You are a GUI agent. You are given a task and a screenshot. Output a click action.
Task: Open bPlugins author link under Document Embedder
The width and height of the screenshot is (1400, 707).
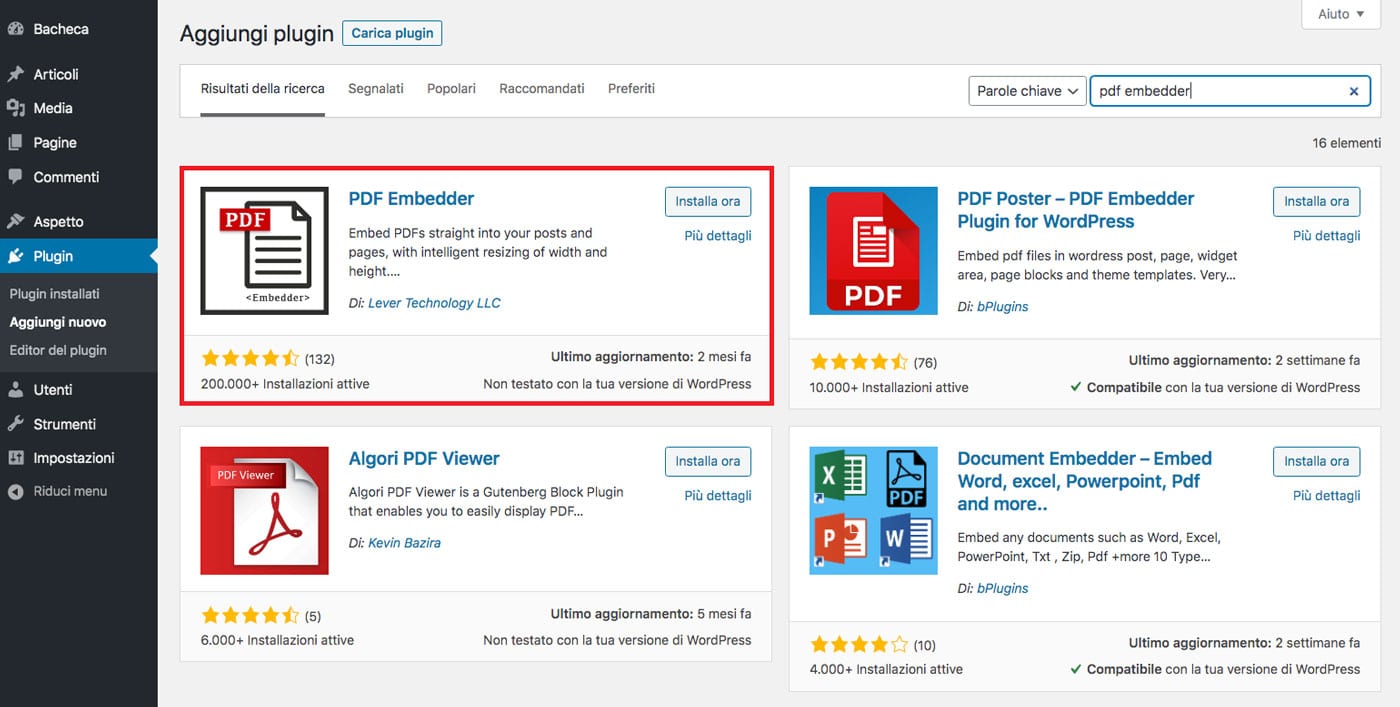tap(1003, 589)
